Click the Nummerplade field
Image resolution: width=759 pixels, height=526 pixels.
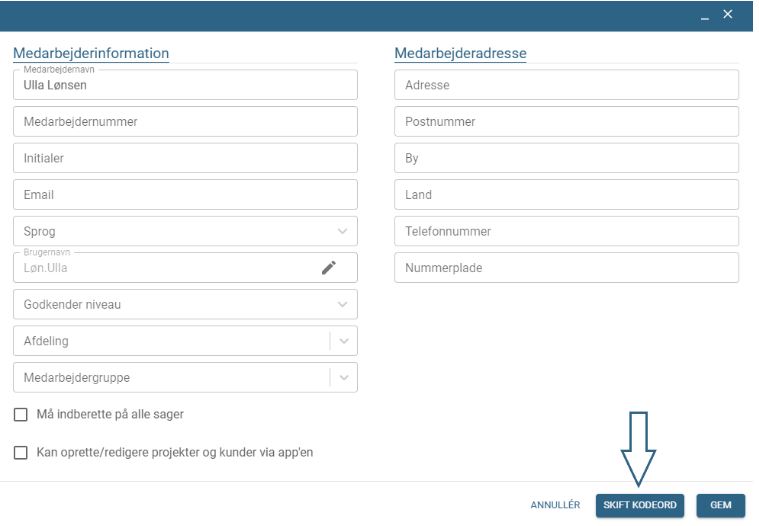click(566, 268)
